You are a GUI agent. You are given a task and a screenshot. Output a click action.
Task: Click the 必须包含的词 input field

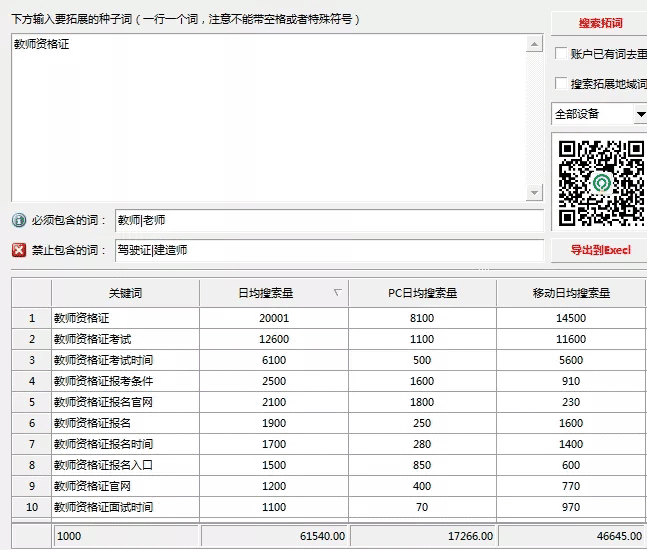click(328, 220)
